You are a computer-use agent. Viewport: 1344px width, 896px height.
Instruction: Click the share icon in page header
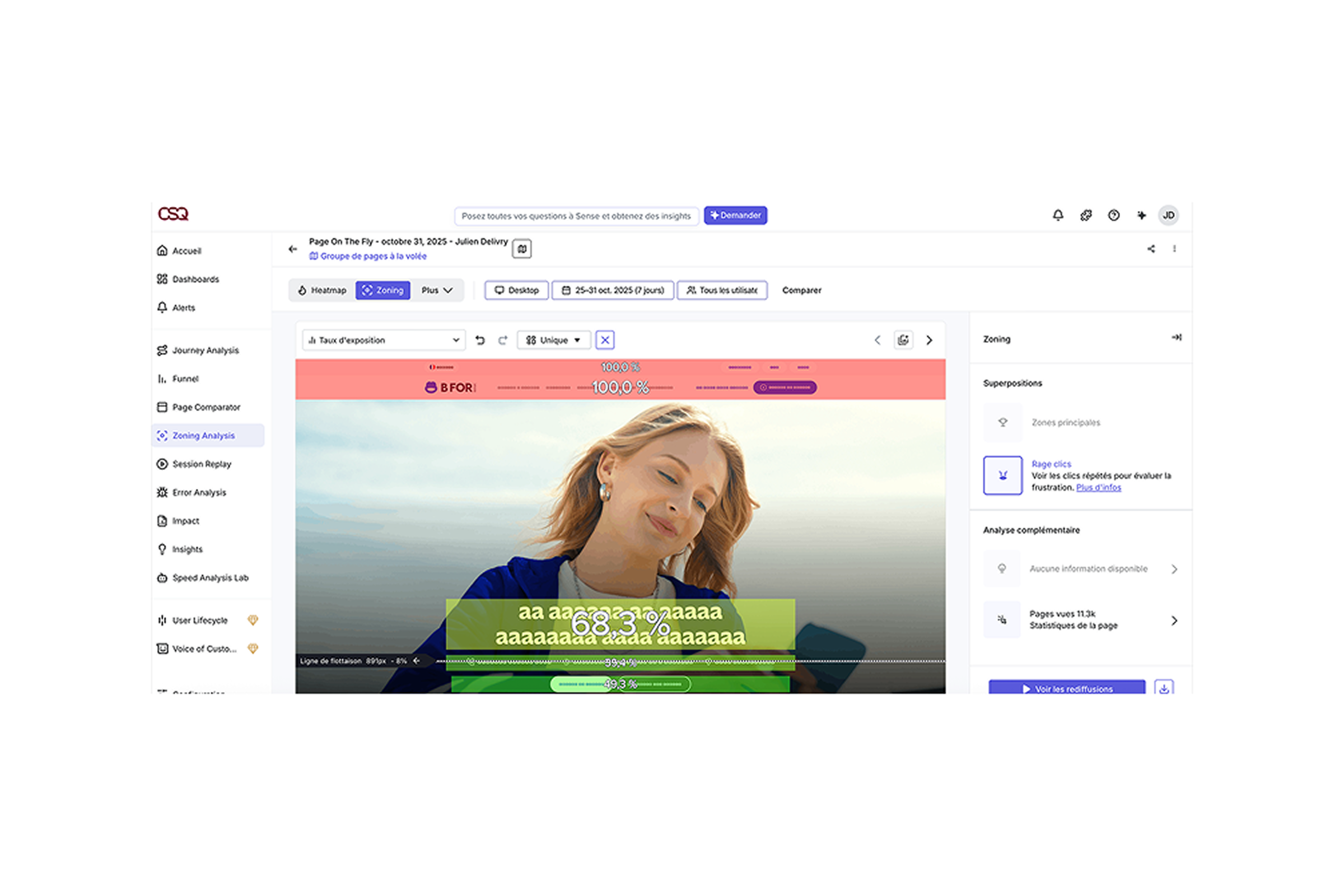click(1151, 249)
